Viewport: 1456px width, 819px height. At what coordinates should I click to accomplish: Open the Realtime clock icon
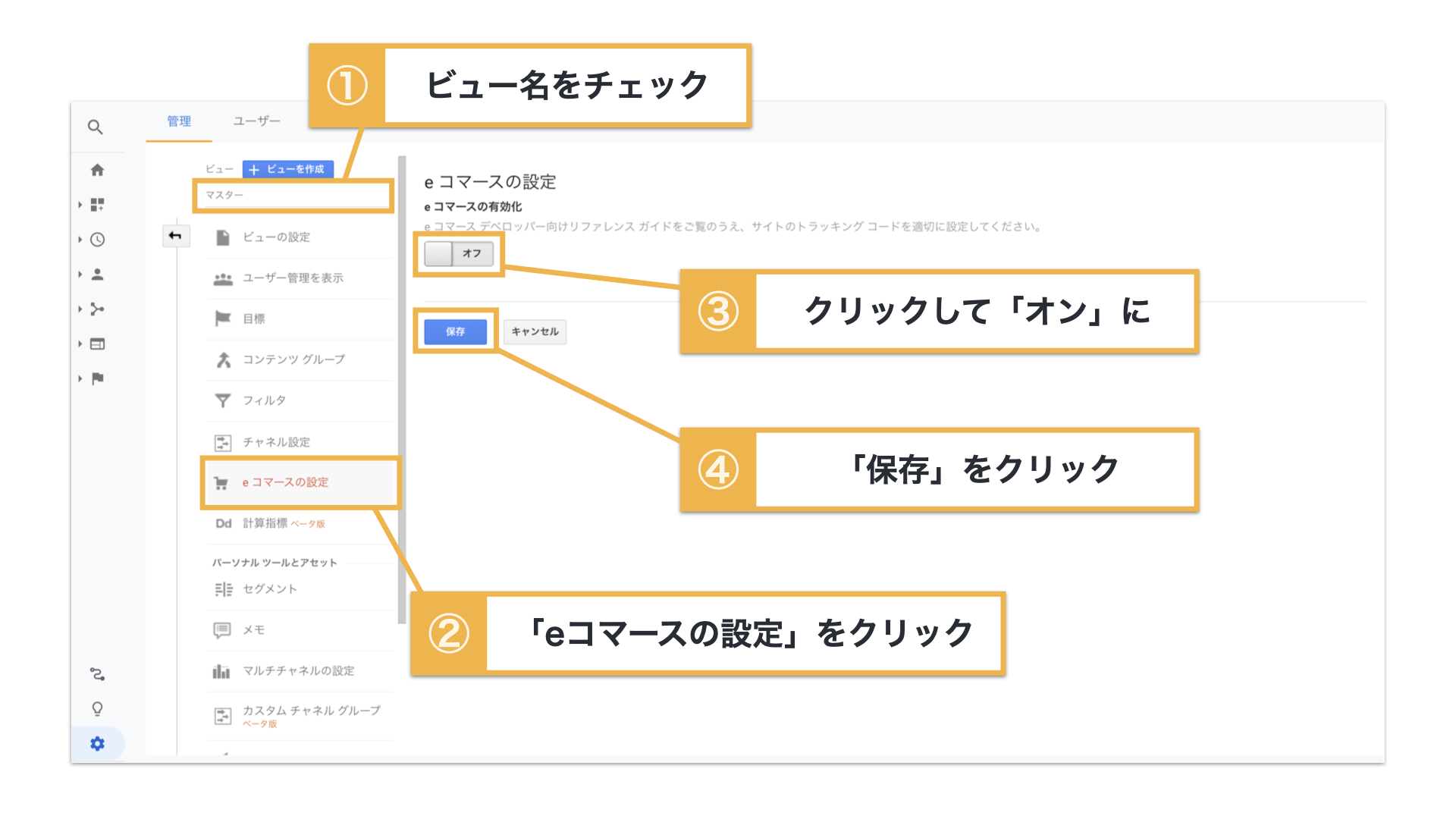(97, 240)
